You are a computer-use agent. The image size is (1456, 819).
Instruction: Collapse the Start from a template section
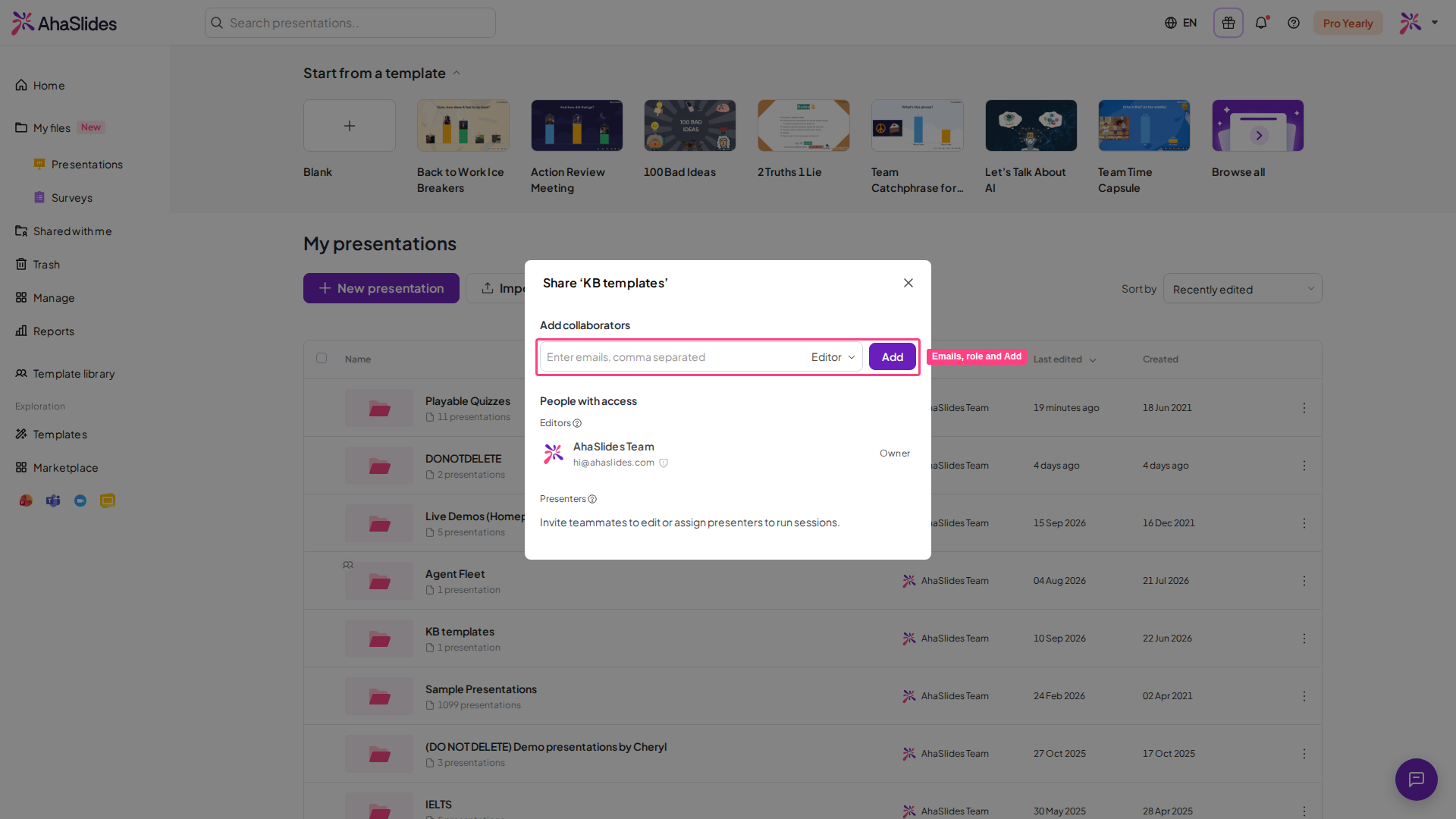coord(457,73)
